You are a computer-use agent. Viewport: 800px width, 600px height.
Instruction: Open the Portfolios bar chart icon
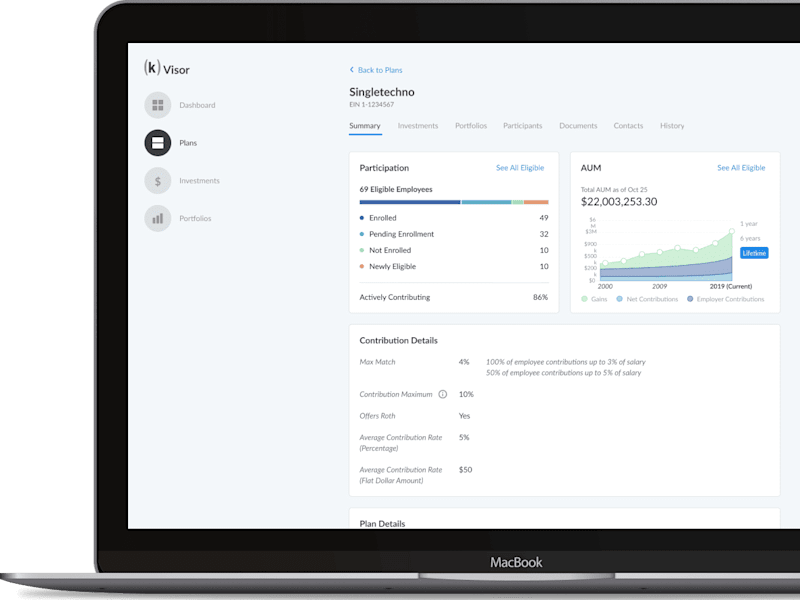click(158, 218)
